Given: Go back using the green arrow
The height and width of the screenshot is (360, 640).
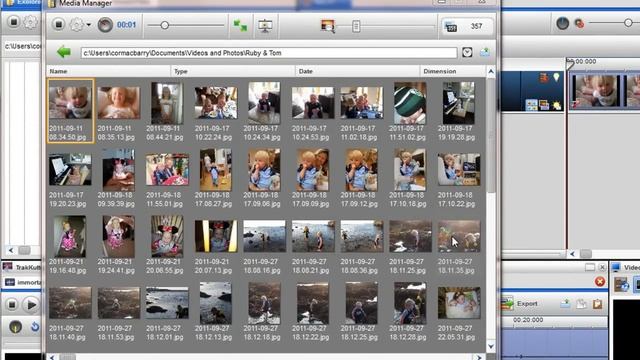Looking at the screenshot, I should 64,52.
